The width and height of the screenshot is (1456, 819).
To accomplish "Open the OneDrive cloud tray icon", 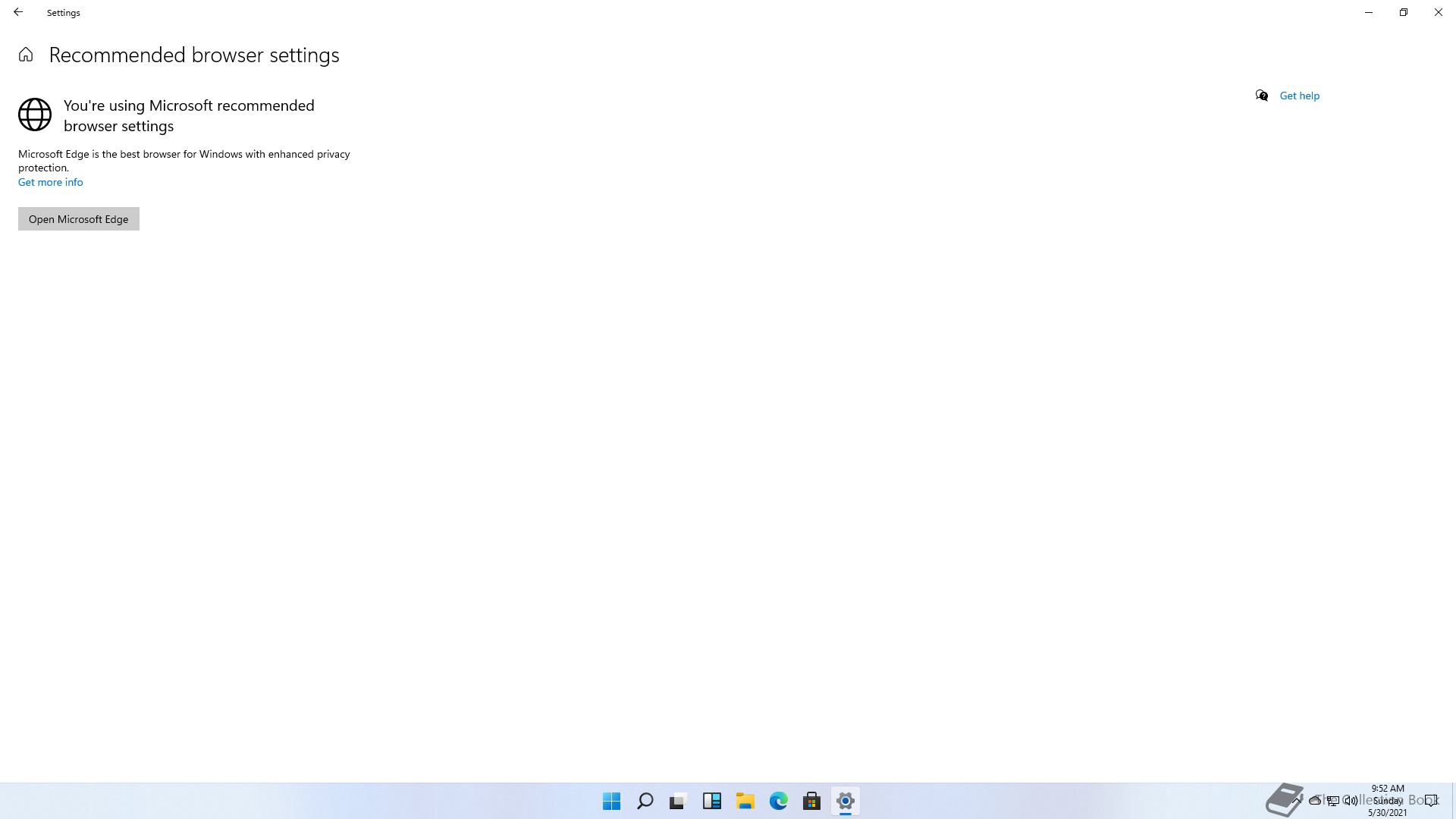I will coord(1315,800).
